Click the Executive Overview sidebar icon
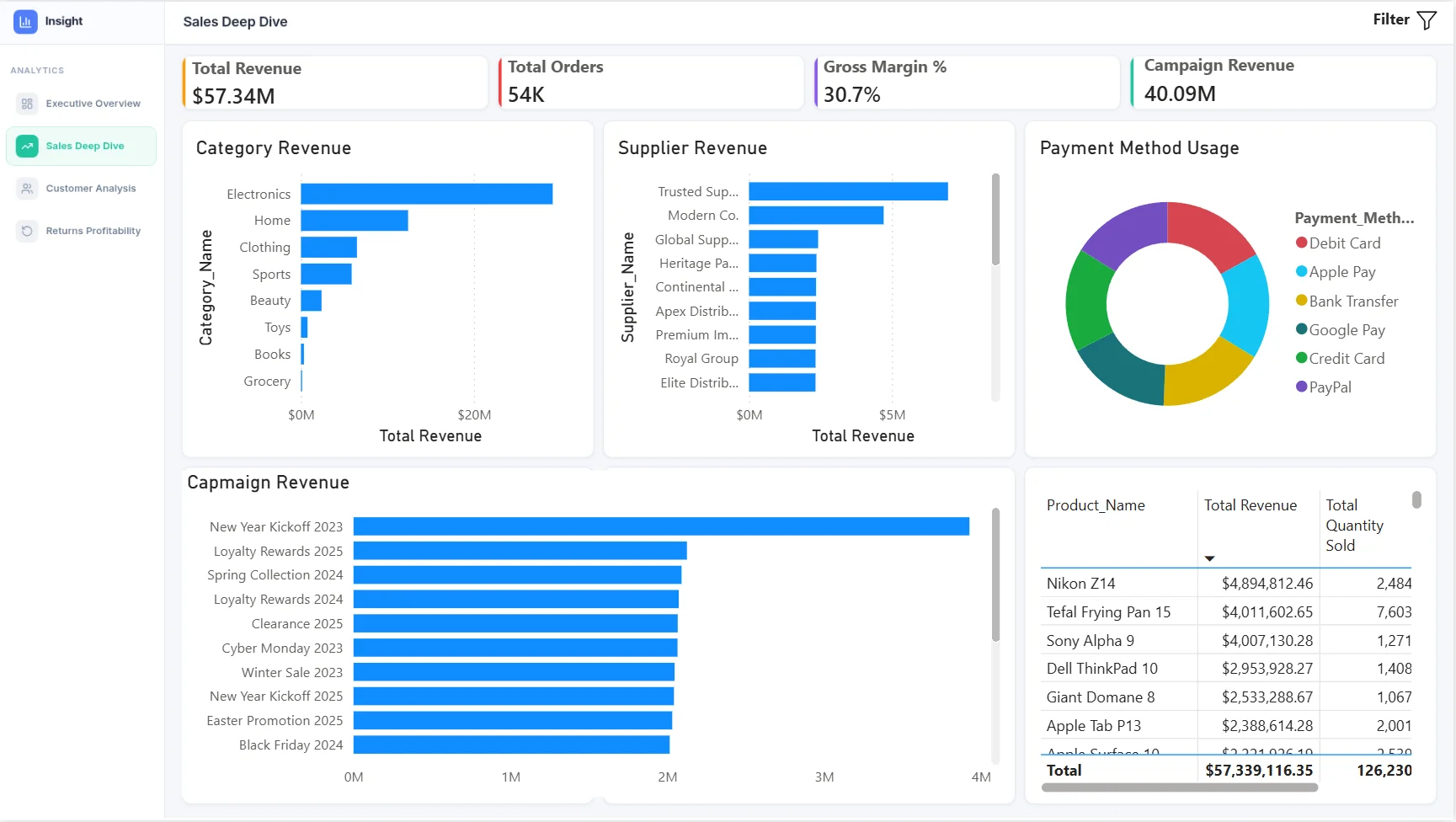Screen dimensions: 1456x822 coord(27,104)
